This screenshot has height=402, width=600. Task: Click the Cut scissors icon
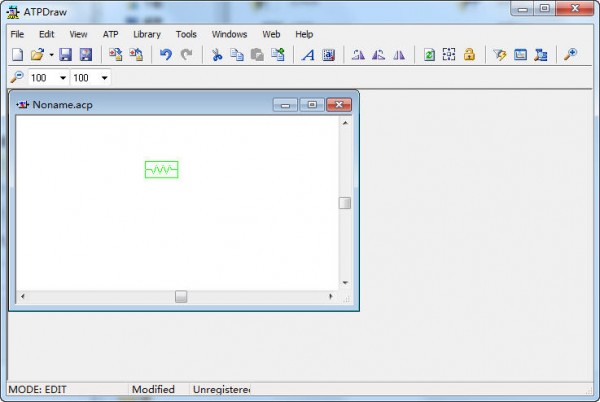tap(216, 55)
